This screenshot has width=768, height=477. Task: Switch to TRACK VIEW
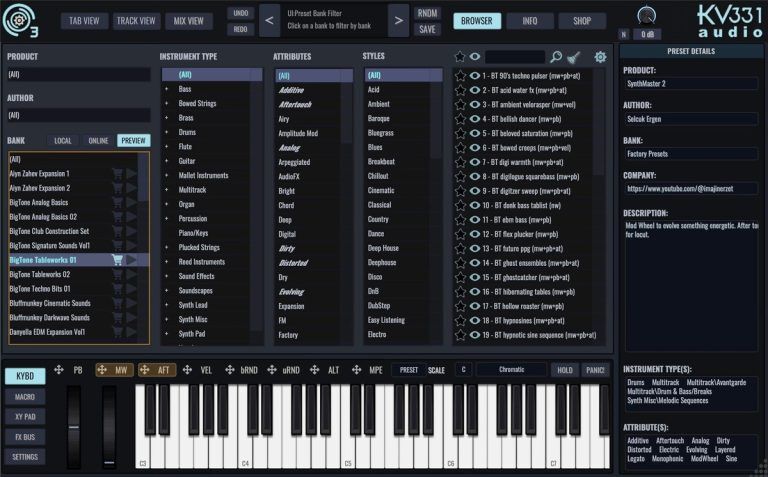136,21
